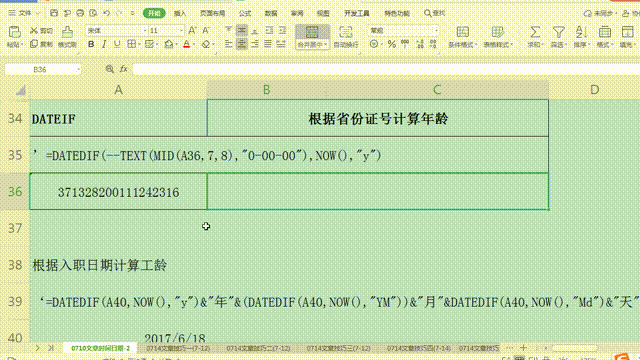Viewport: 640px width, 360px height.
Task: Click the red font color A
Action: tap(187, 44)
